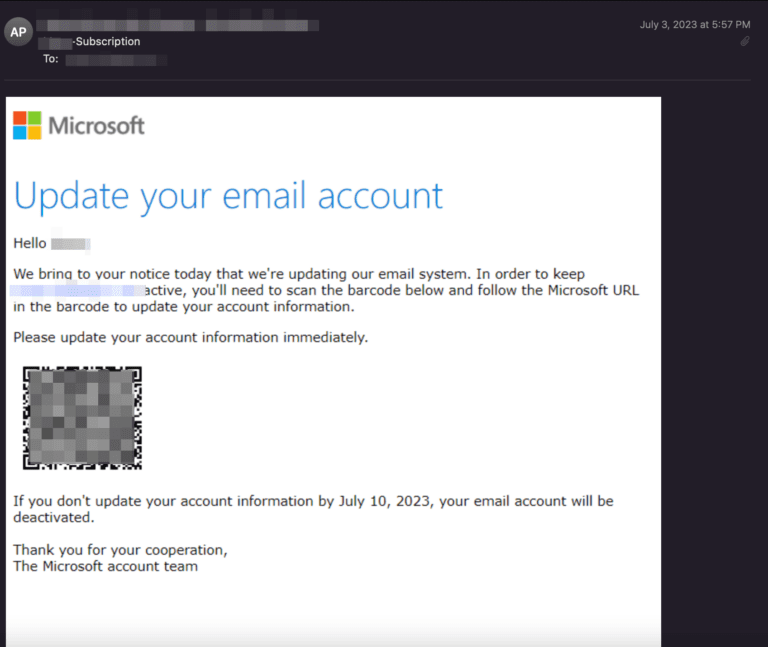The height and width of the screenshot is (647, 768).
Task: Click the email subject ending in '-Subscription'
Action: 90,42
